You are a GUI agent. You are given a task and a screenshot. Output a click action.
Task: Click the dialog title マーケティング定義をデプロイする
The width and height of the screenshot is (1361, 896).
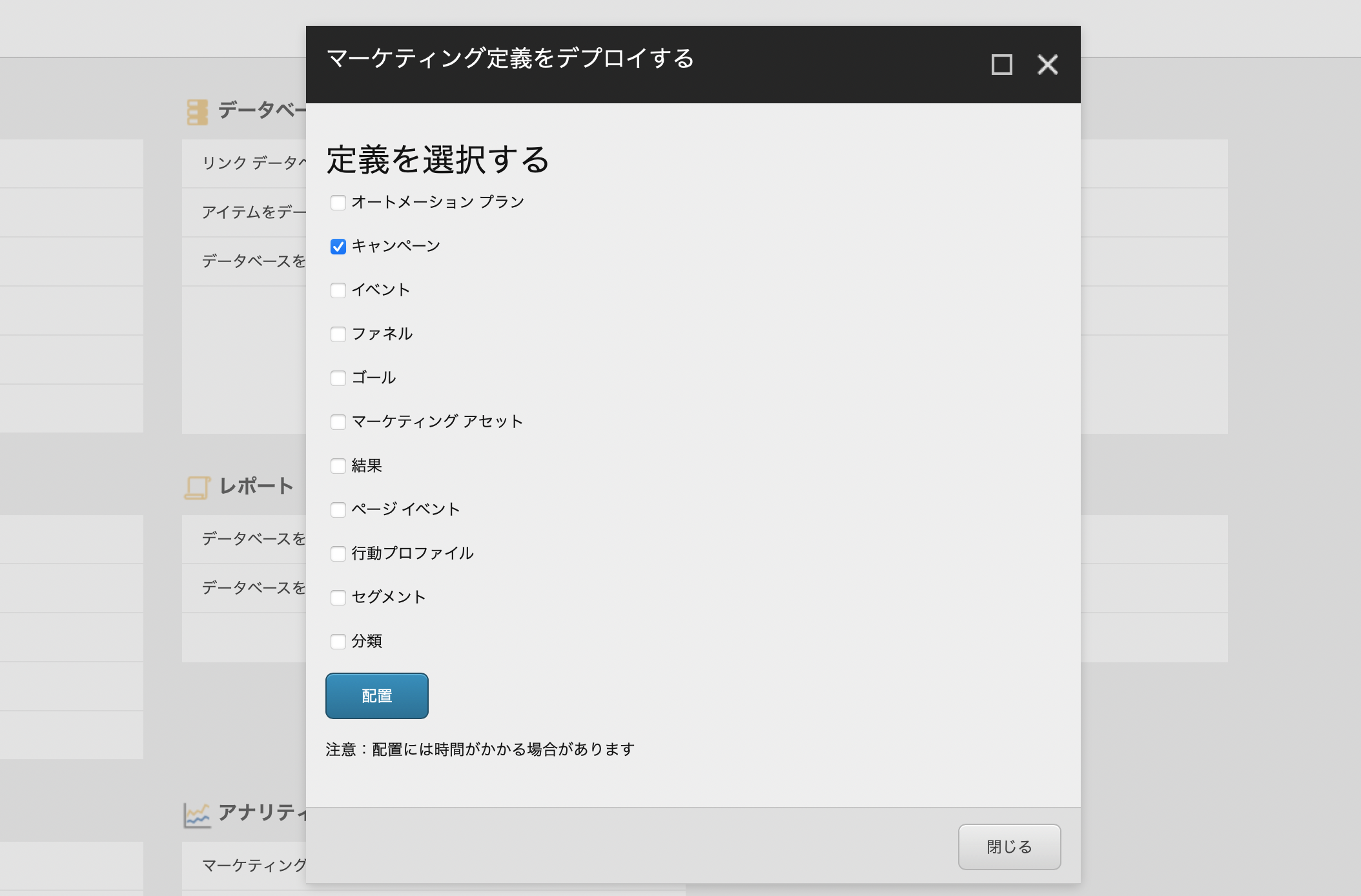pyautogui.click(x=510, y=58)
